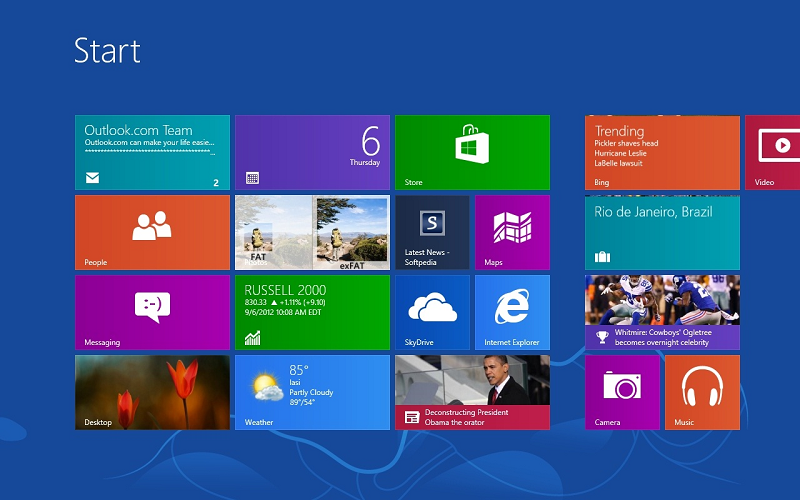Open Travel tile Rio de Janeiro, Brazil

coord(662,233)
